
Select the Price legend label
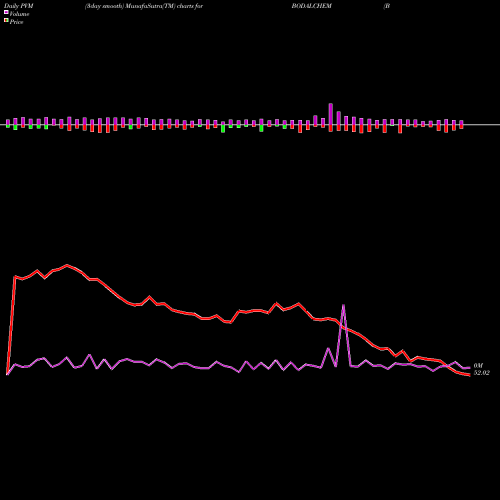click(16, 22)
